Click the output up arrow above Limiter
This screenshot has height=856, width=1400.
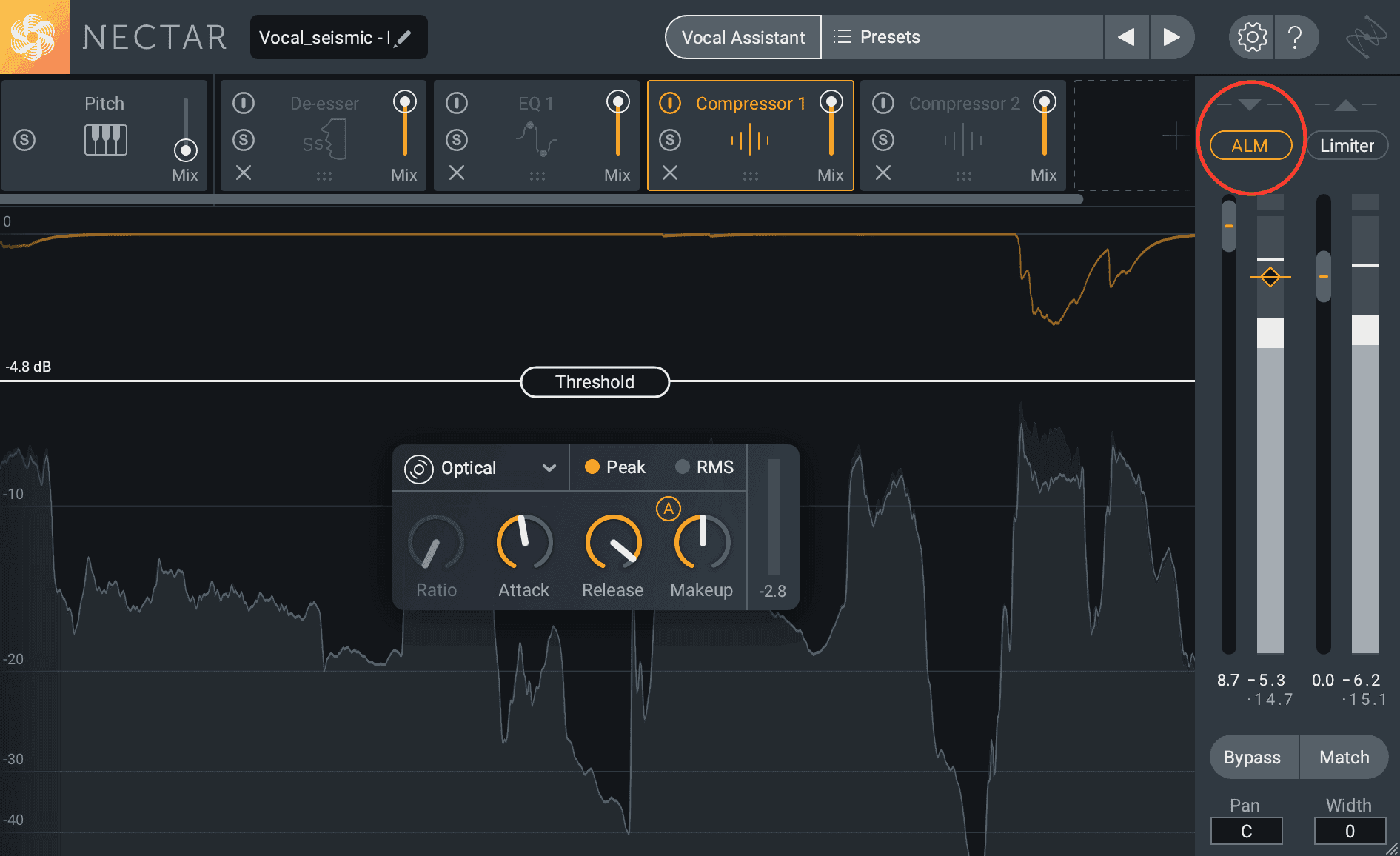[1346, 104]
